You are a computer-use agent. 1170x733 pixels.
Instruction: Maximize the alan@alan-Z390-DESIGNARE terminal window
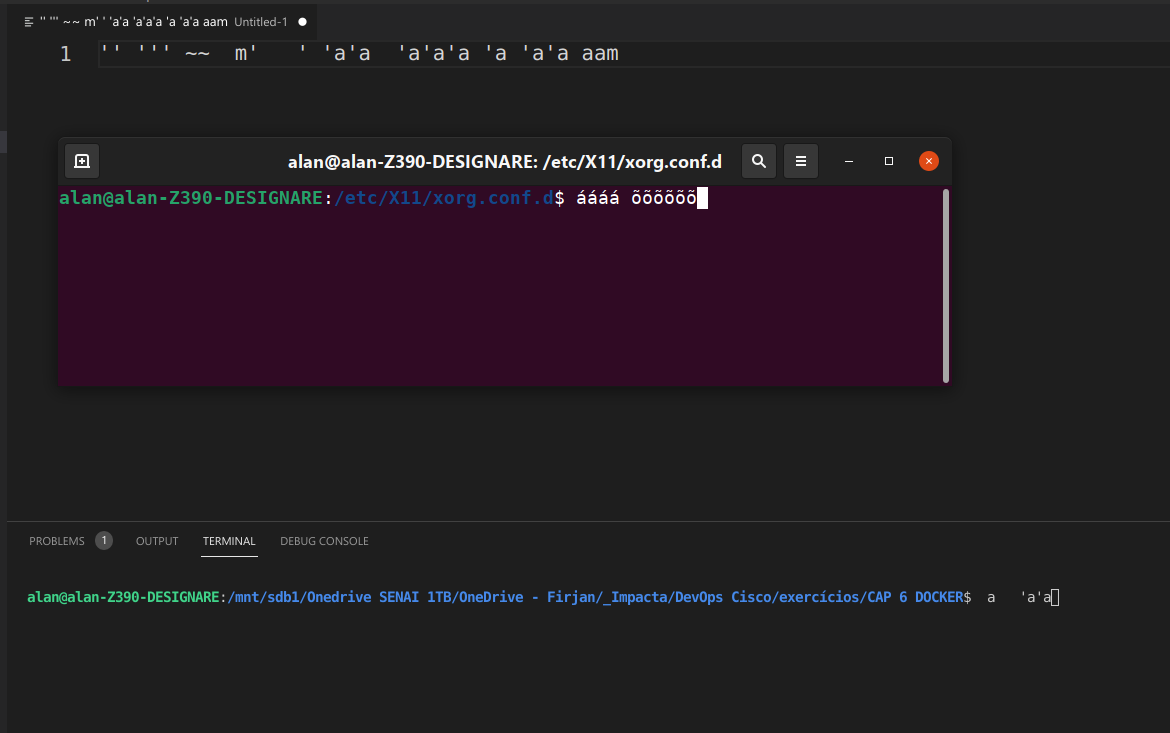click(889, 161)
